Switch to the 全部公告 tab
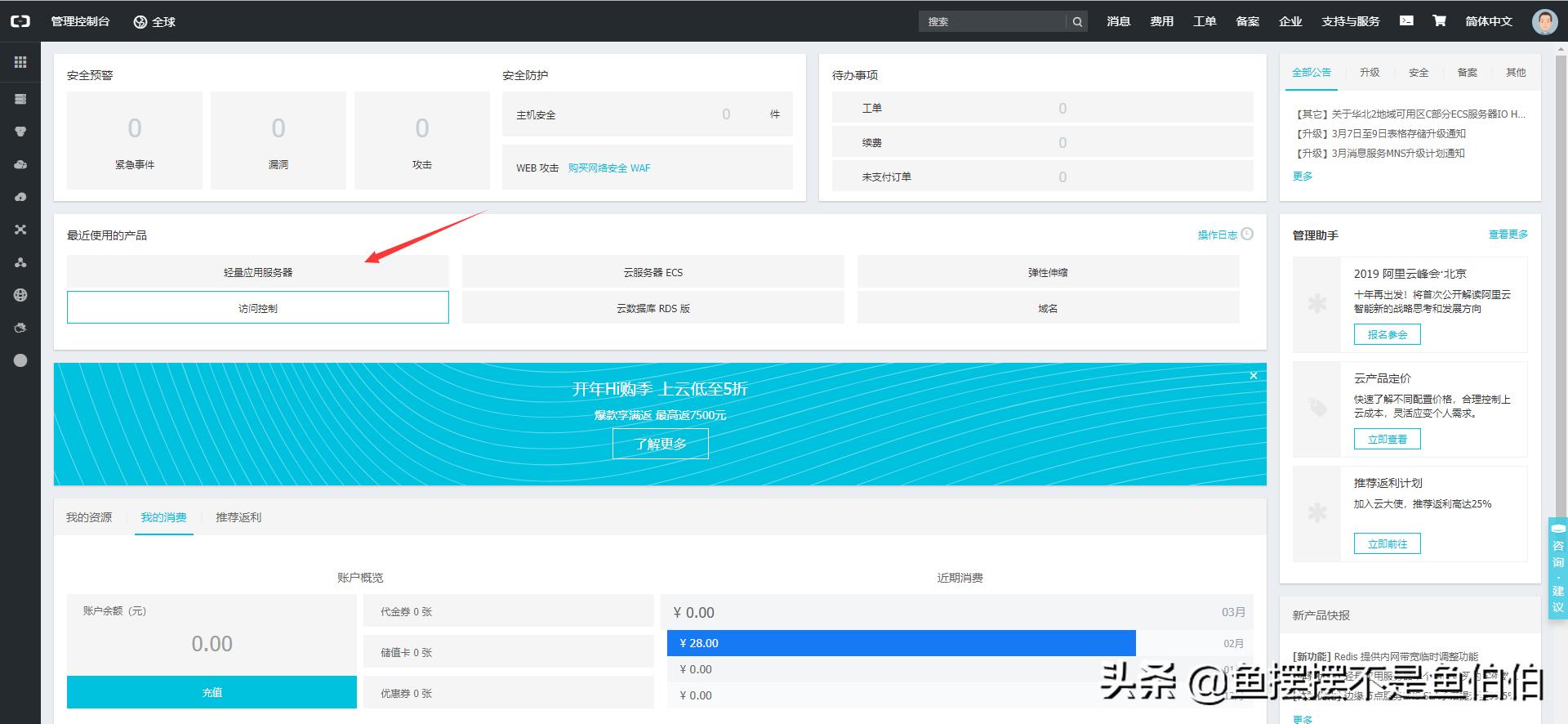The height and width of the screenshot is (724, 1568). tap(1312, 73)
